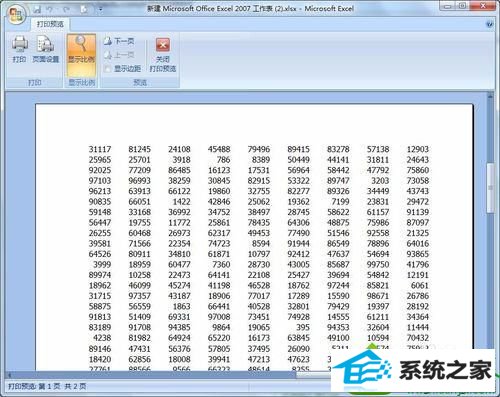500x397 pixels.
Task: Click the value 786 in the preview
Action: point(223,160)
